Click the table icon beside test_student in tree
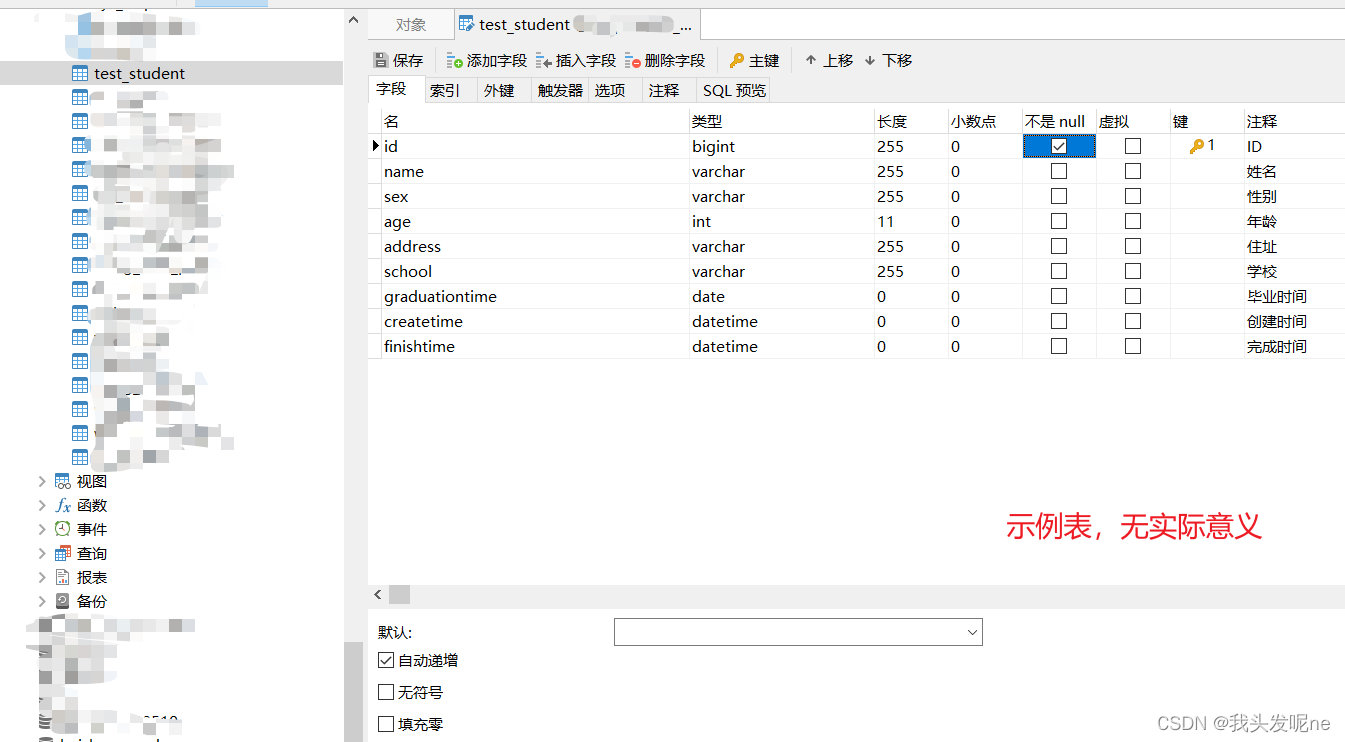The height and width of the screenshot is (742, 1345). click(x=80, y=73)
